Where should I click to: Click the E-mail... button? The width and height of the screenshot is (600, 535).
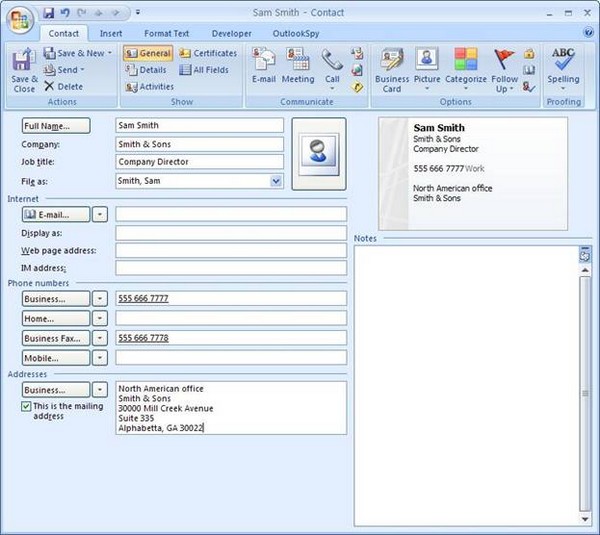pyautogui.click(x=56, y=214)
